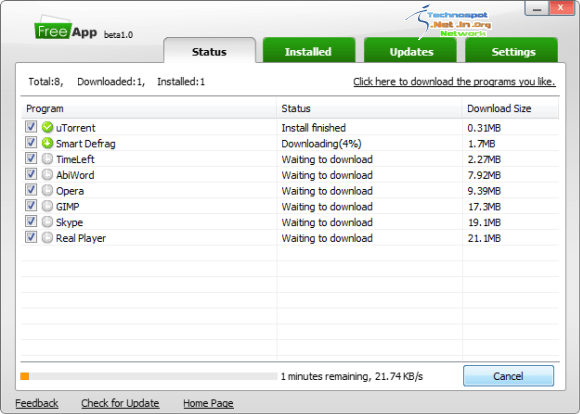Select the TimeLeft program name
Screen dimensions: 580x414
(75, 159)
